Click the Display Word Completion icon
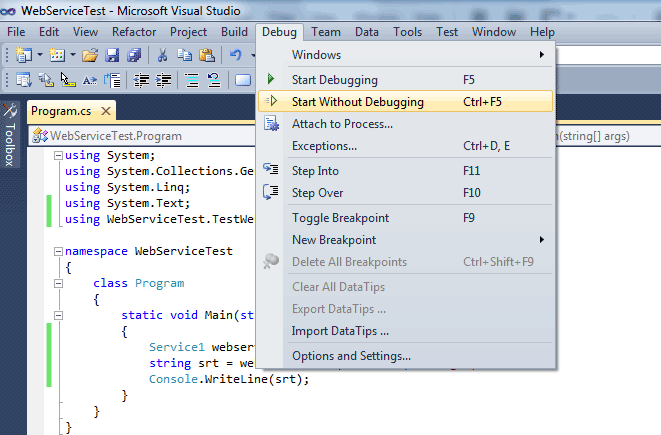 tap(90, 80)
